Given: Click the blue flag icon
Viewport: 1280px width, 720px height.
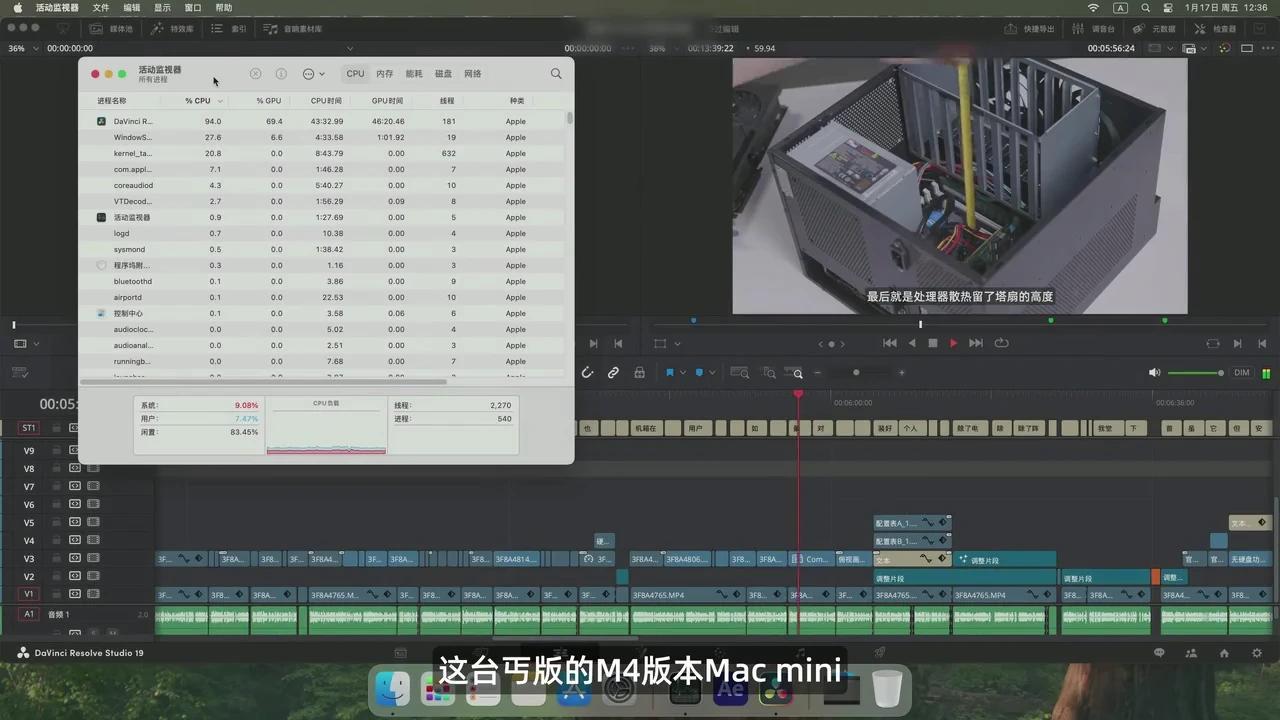Looking at the screenshot, I should 669,373.
